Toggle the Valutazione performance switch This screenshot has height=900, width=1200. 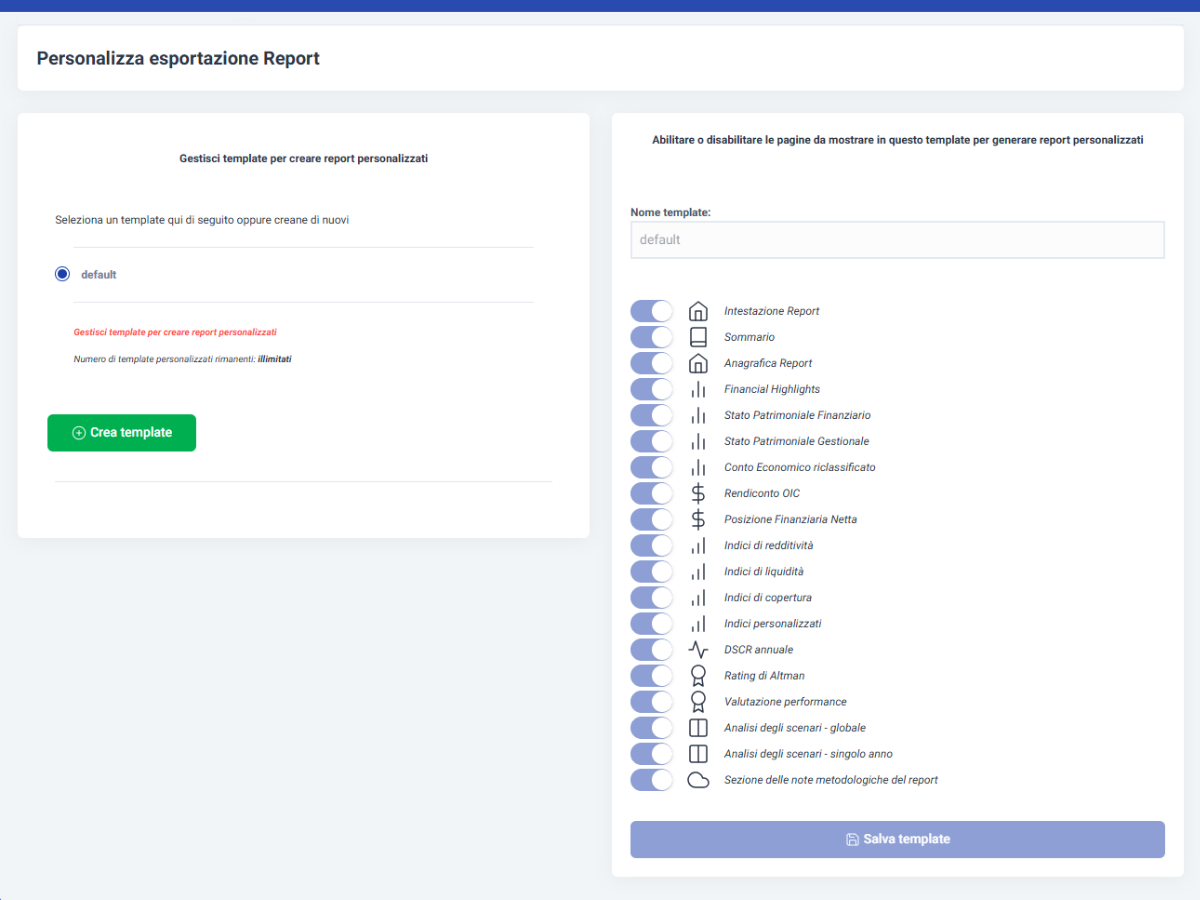coord(652,701)
